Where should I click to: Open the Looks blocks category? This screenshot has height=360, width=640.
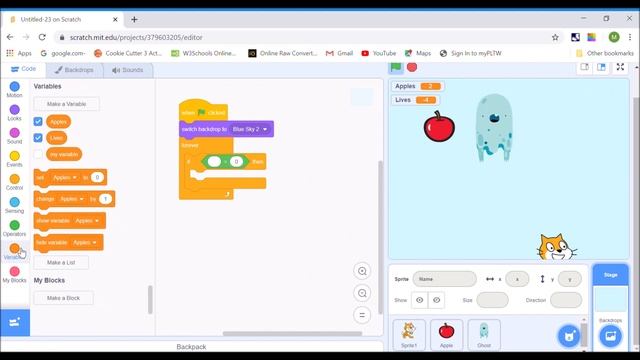14,113
